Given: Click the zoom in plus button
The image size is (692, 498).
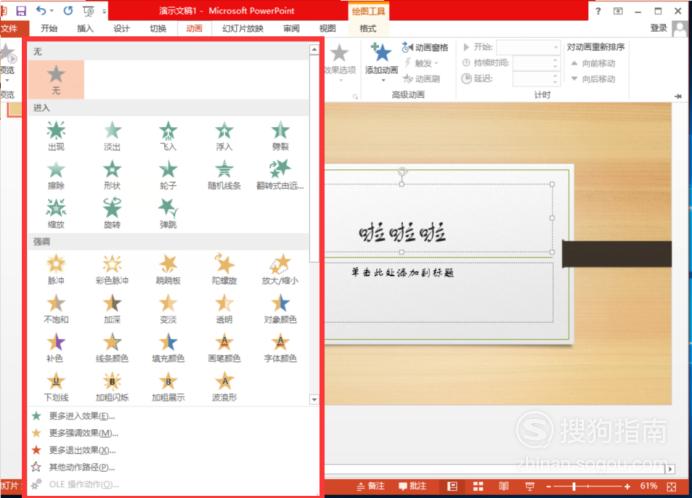Looking at the screenshot, I should pos(627,487).
